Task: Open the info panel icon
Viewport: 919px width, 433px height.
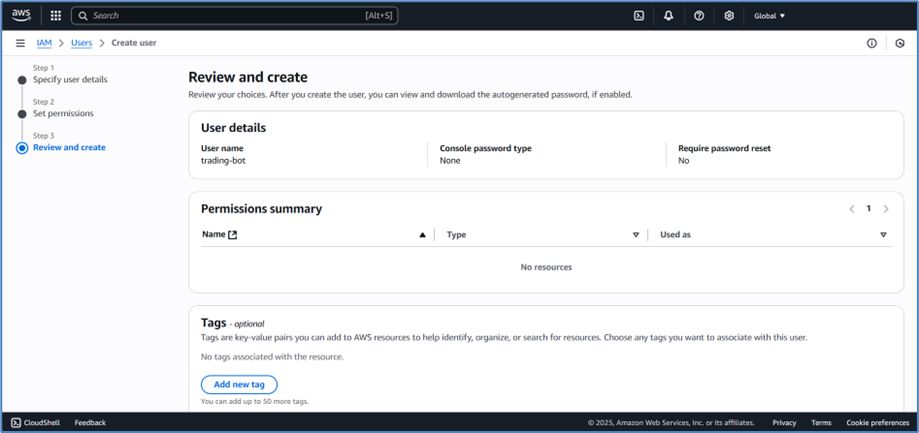Action: tap(871, 43)
